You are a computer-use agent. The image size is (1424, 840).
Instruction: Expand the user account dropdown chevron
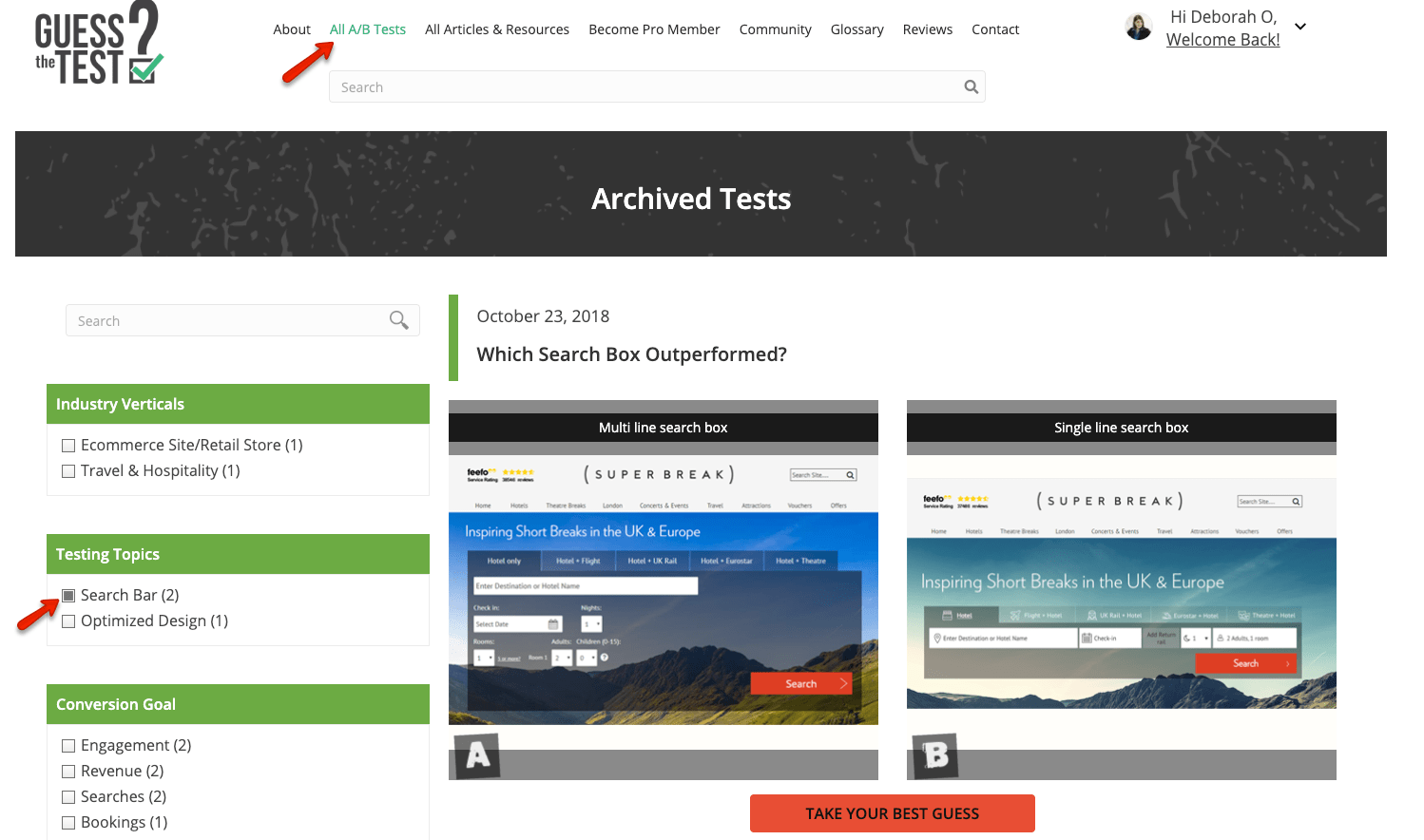[x=1300, y=27]
